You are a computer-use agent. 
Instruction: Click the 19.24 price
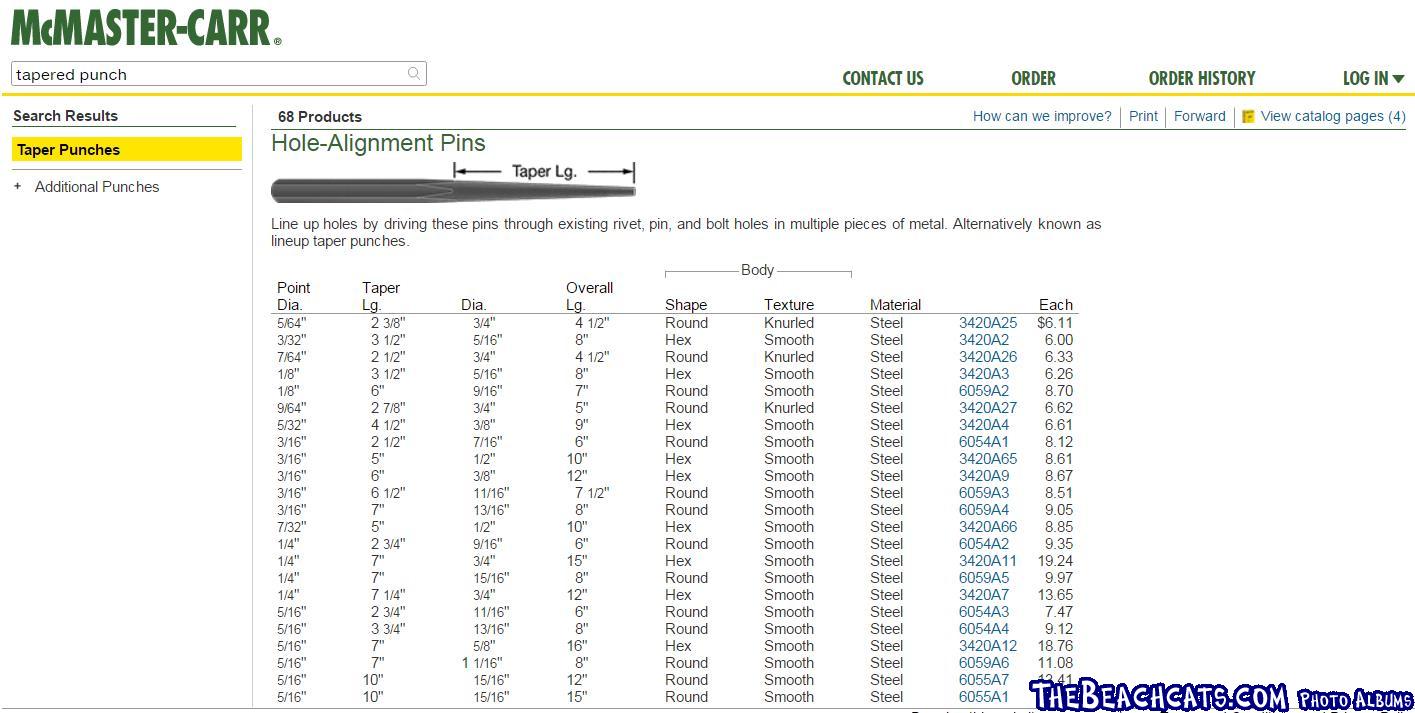[x=1056, y=561]
